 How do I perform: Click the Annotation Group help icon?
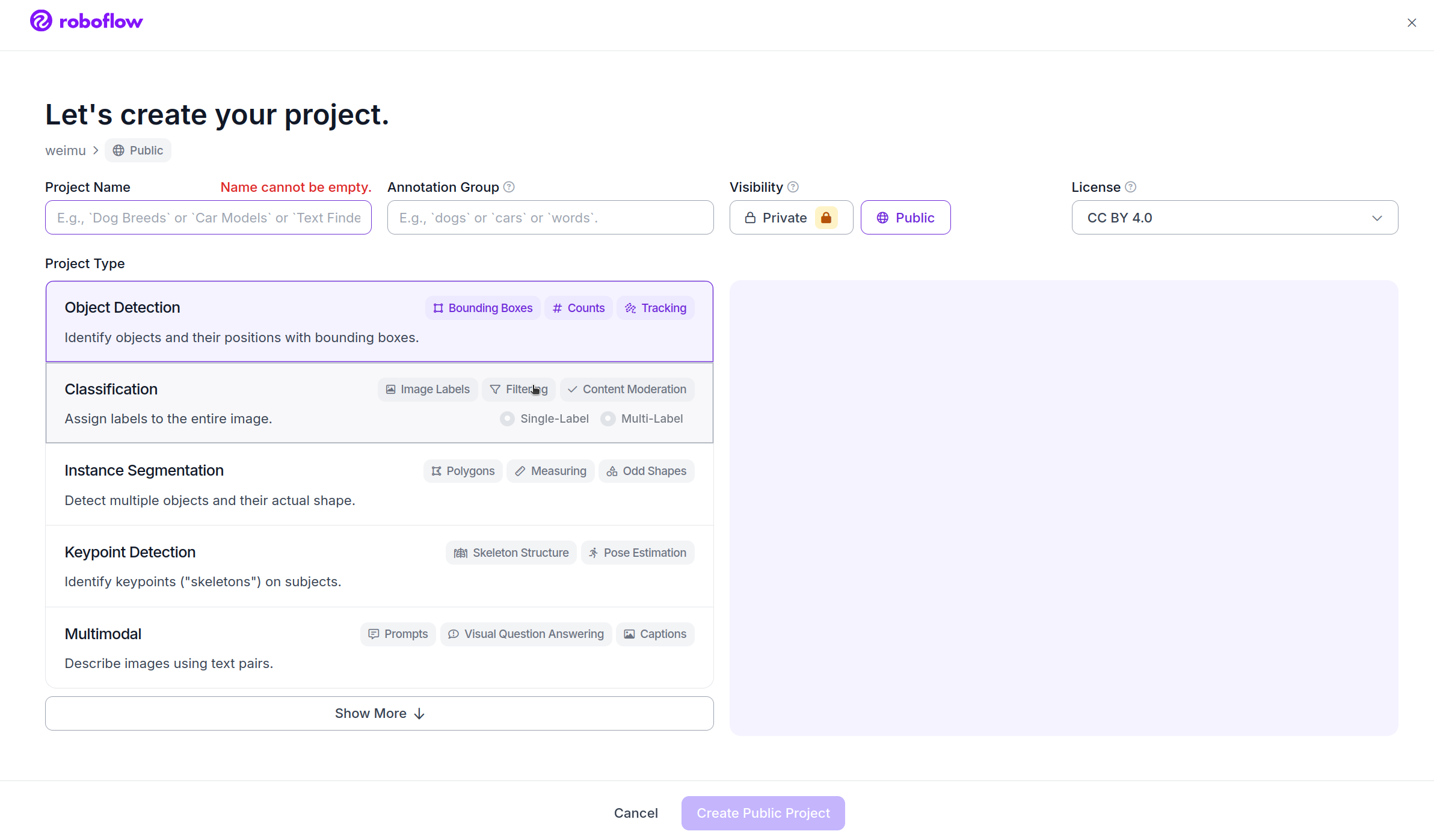[509, 187]
